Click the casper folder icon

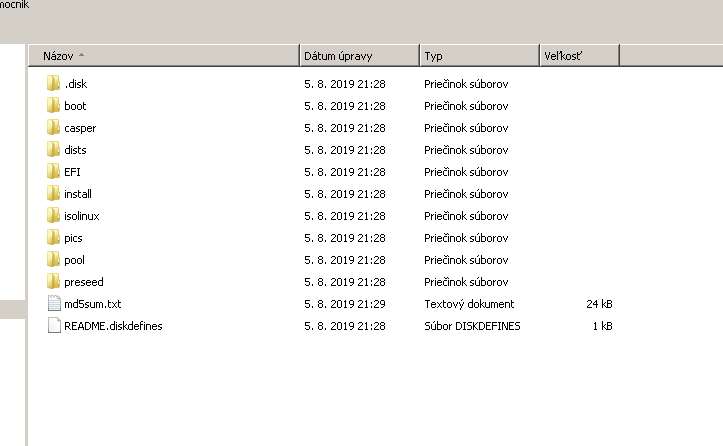tap(53, 128)
